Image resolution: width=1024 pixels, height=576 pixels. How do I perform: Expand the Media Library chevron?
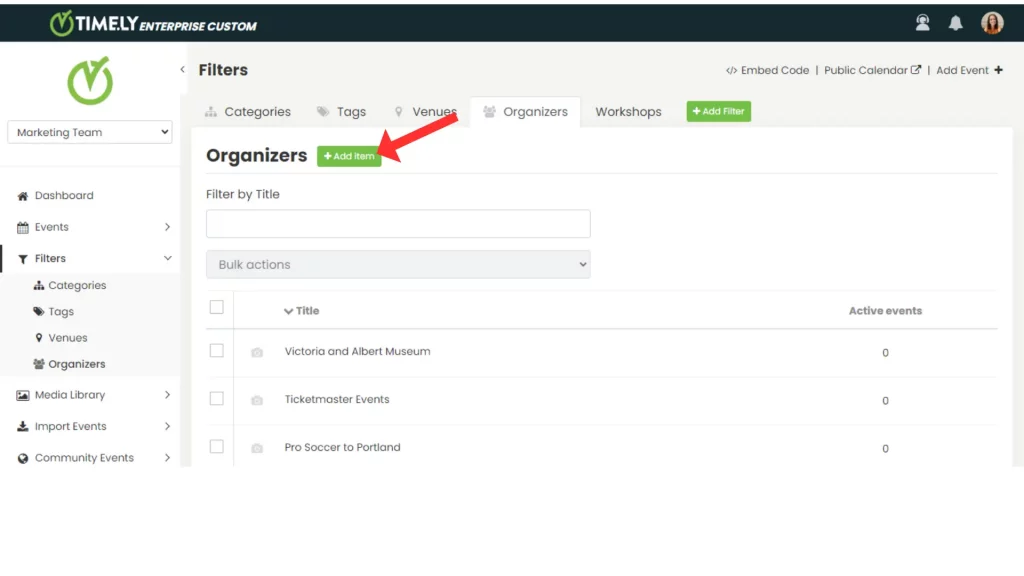coord(167,395)
